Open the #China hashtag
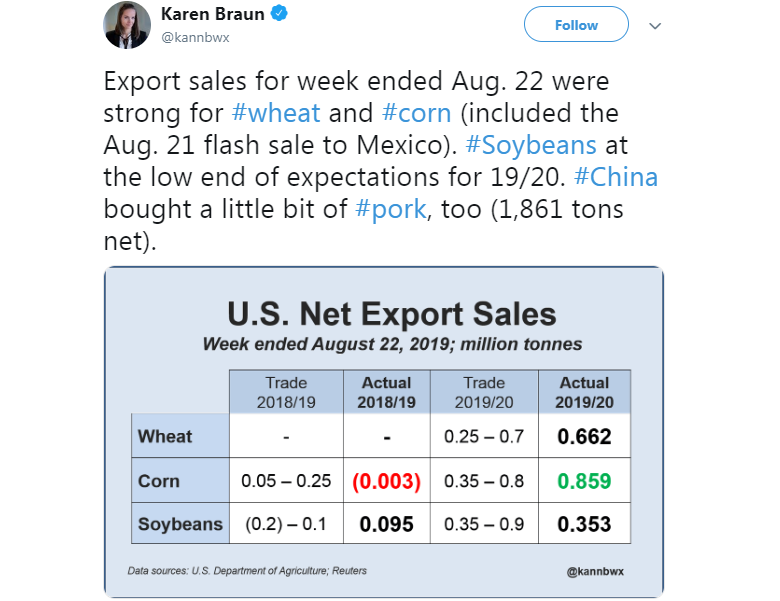Screen dimensions: 780x601 coord(616,177)
